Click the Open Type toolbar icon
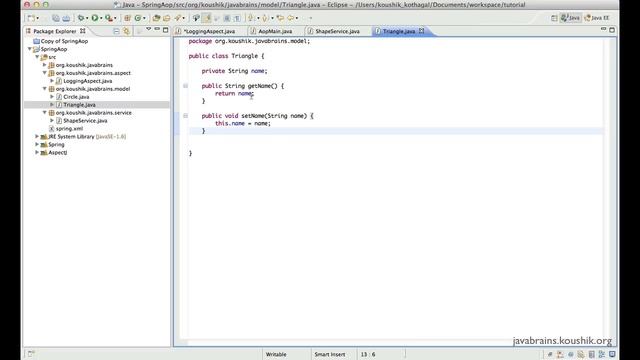640x360 pixels. click(x=156, y=18)
